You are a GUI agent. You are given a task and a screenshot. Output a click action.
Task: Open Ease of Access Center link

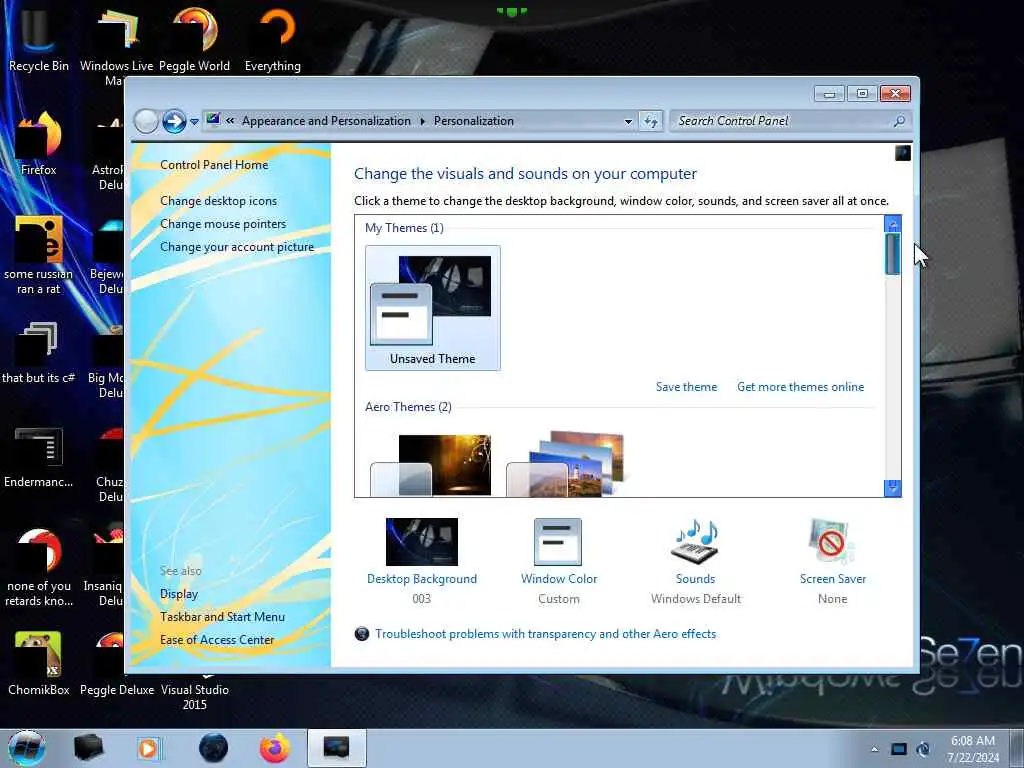(x=217, y=639)
